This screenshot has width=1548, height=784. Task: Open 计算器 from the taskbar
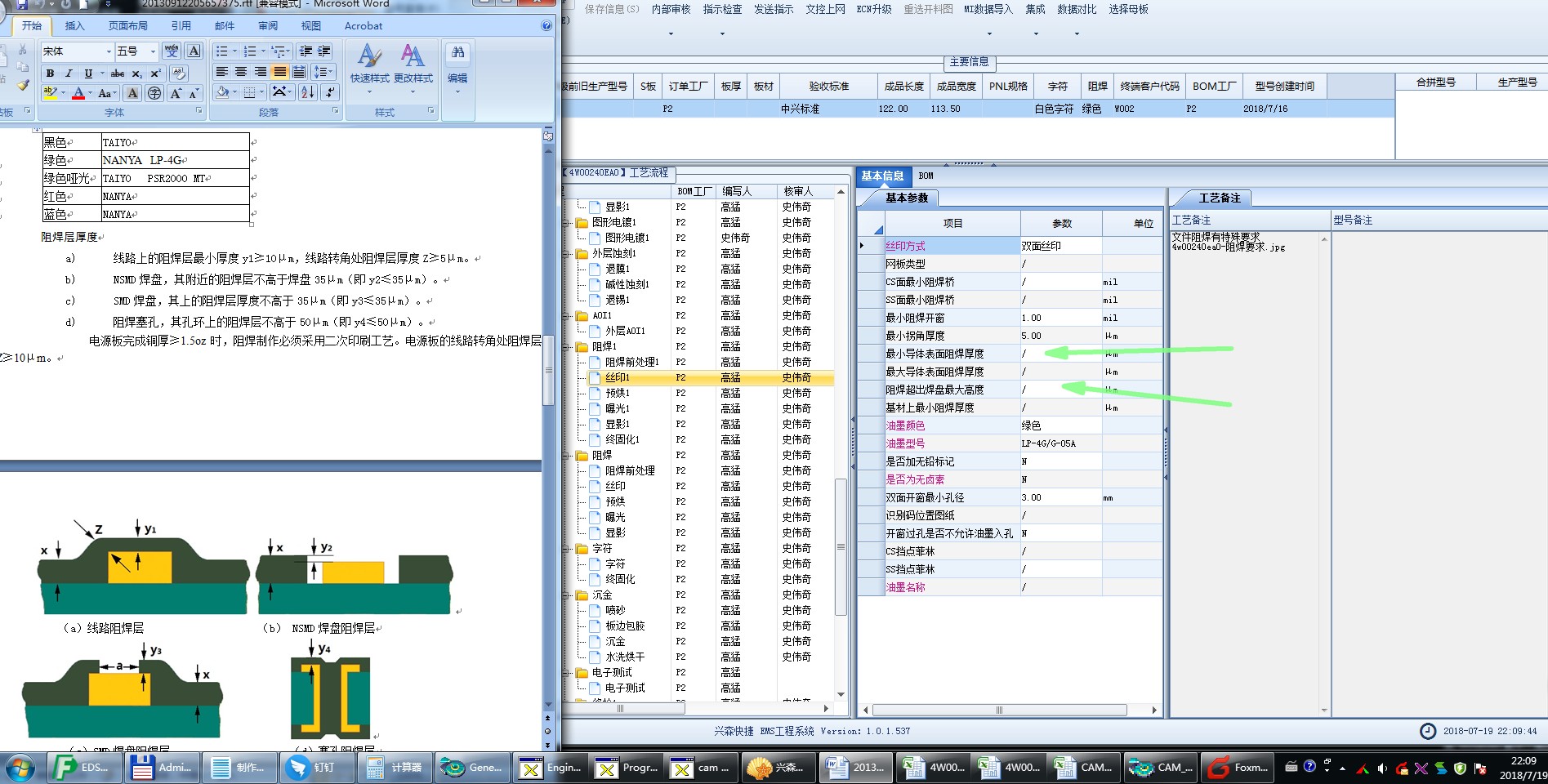395,768
